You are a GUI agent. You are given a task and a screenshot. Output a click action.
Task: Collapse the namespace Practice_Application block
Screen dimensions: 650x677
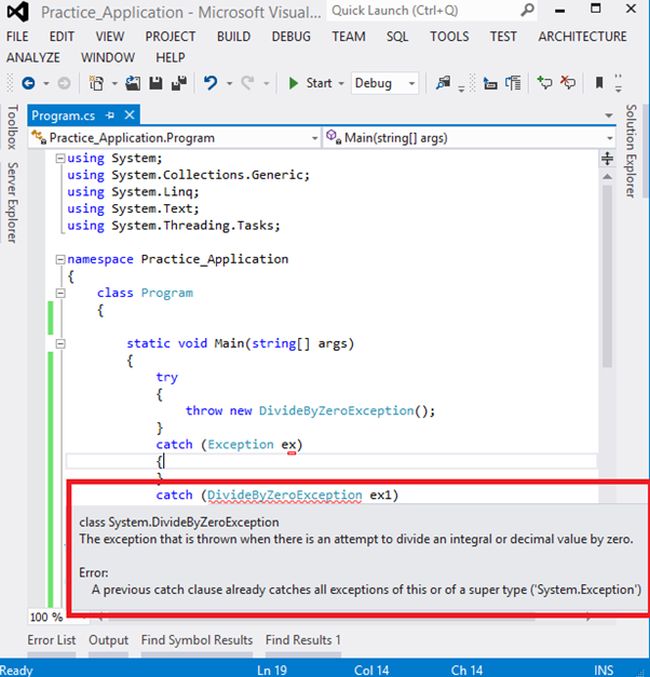tap(60, 259)
